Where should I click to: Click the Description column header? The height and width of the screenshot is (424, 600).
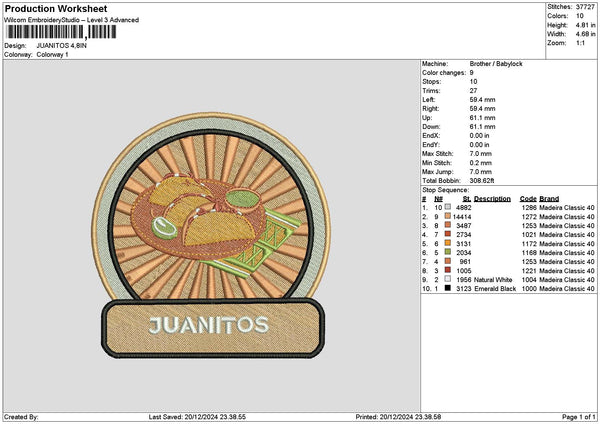[x=492, y=199]
